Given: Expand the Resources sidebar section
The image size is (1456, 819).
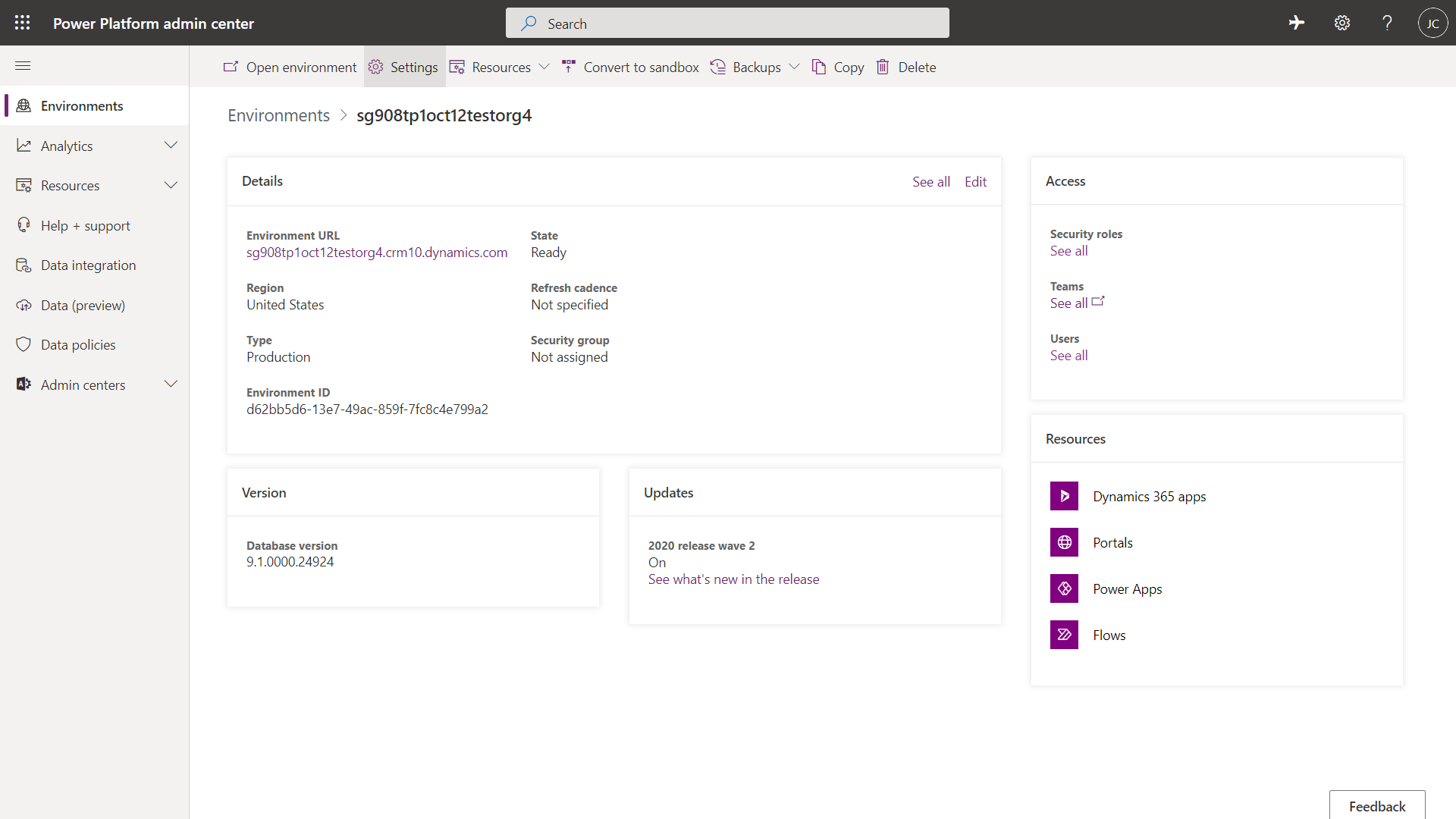Looking at the screenshot, I should point(171,185).
